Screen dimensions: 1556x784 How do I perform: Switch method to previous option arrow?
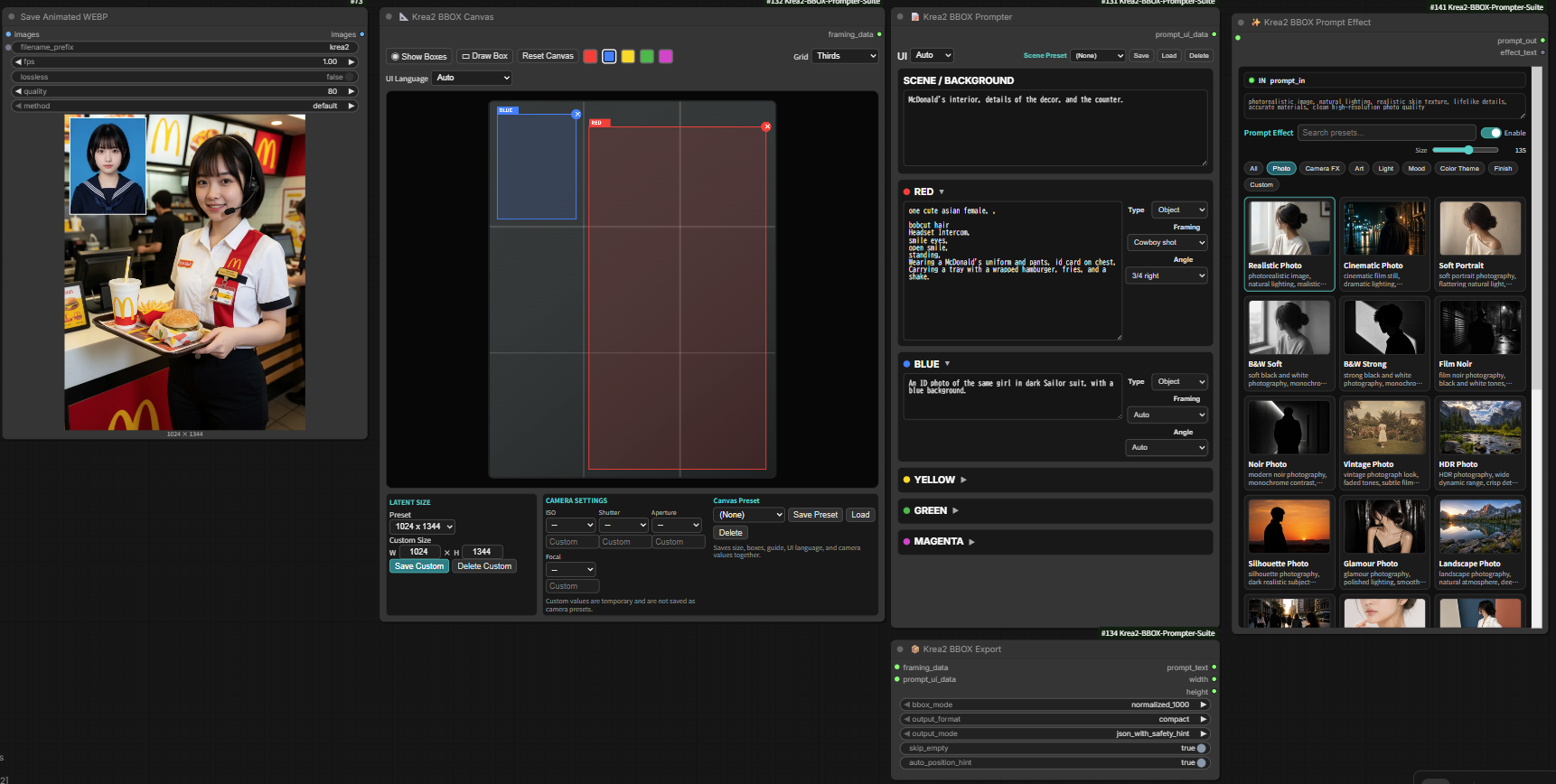coord(18,106)
